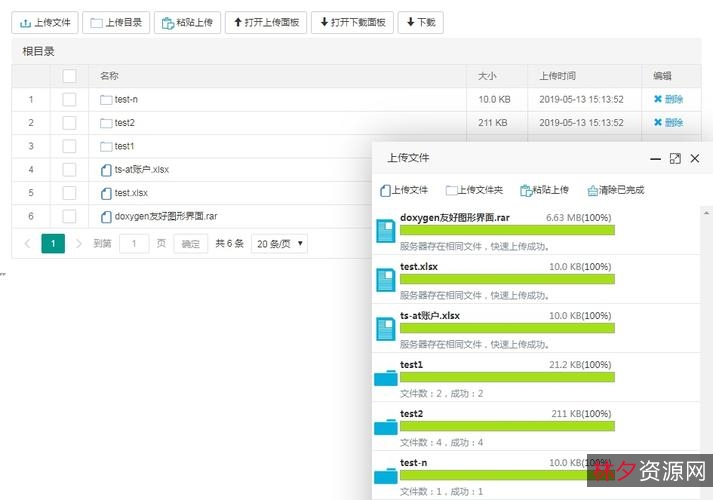
Task: Open the test-n folder name
Action: pos(126,100)
